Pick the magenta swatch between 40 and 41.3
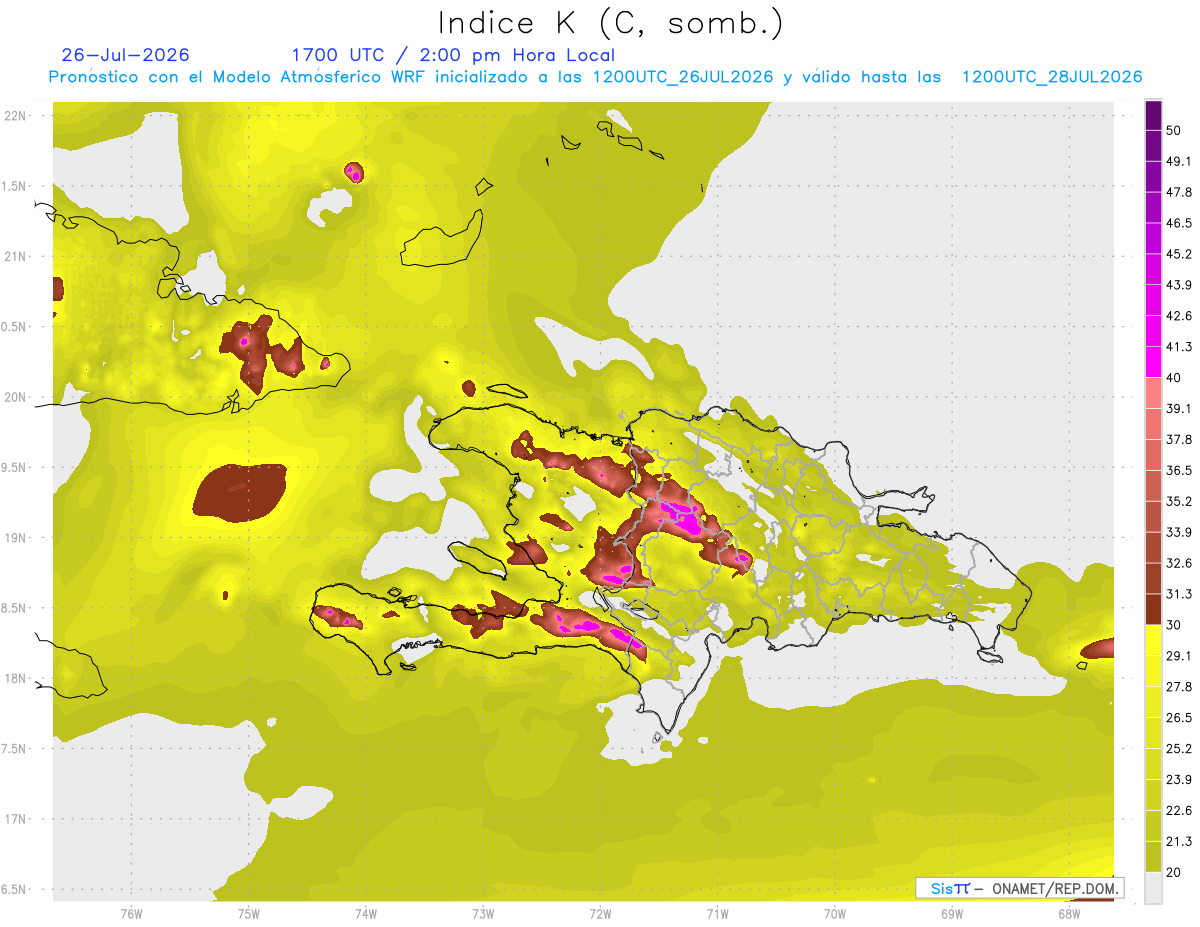1200x927 pixels. [x=1153, y=362]
